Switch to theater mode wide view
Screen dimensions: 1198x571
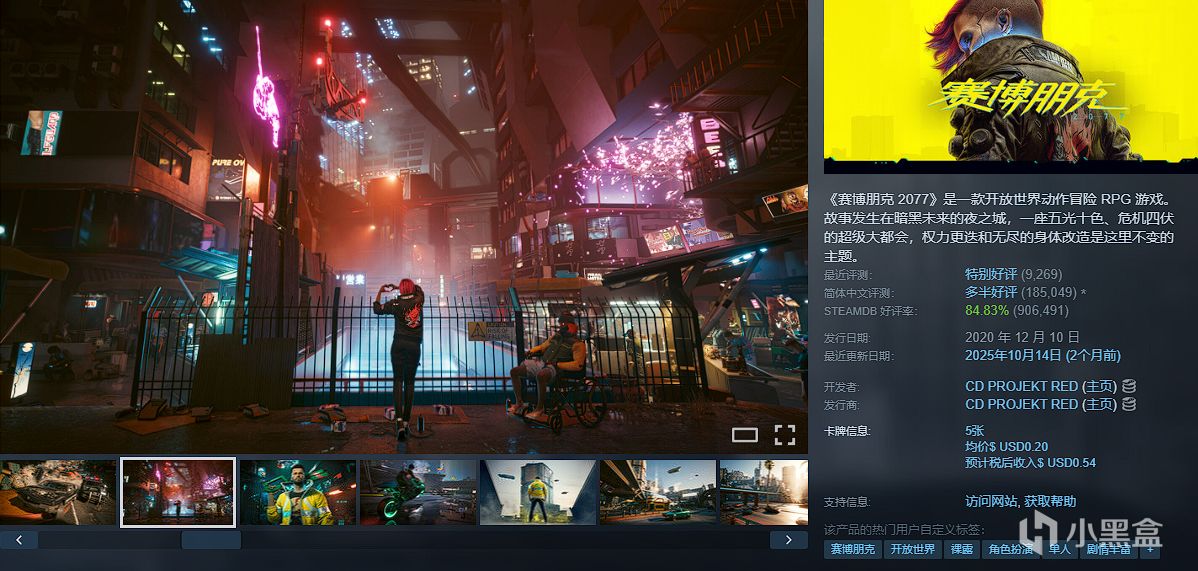[745, 435]
